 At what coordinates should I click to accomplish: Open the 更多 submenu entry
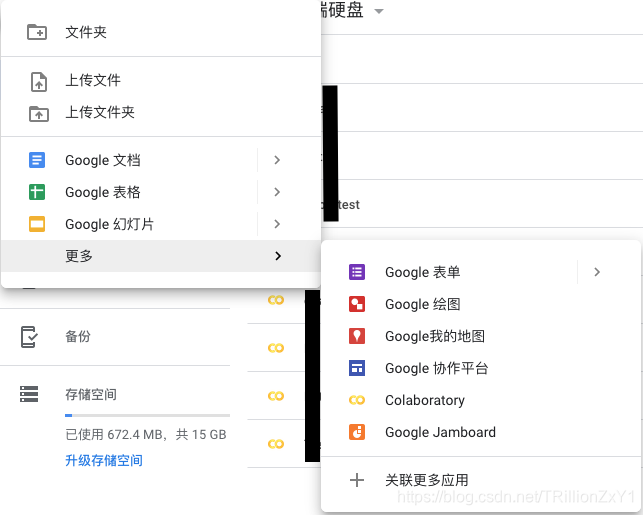(161, 256)
